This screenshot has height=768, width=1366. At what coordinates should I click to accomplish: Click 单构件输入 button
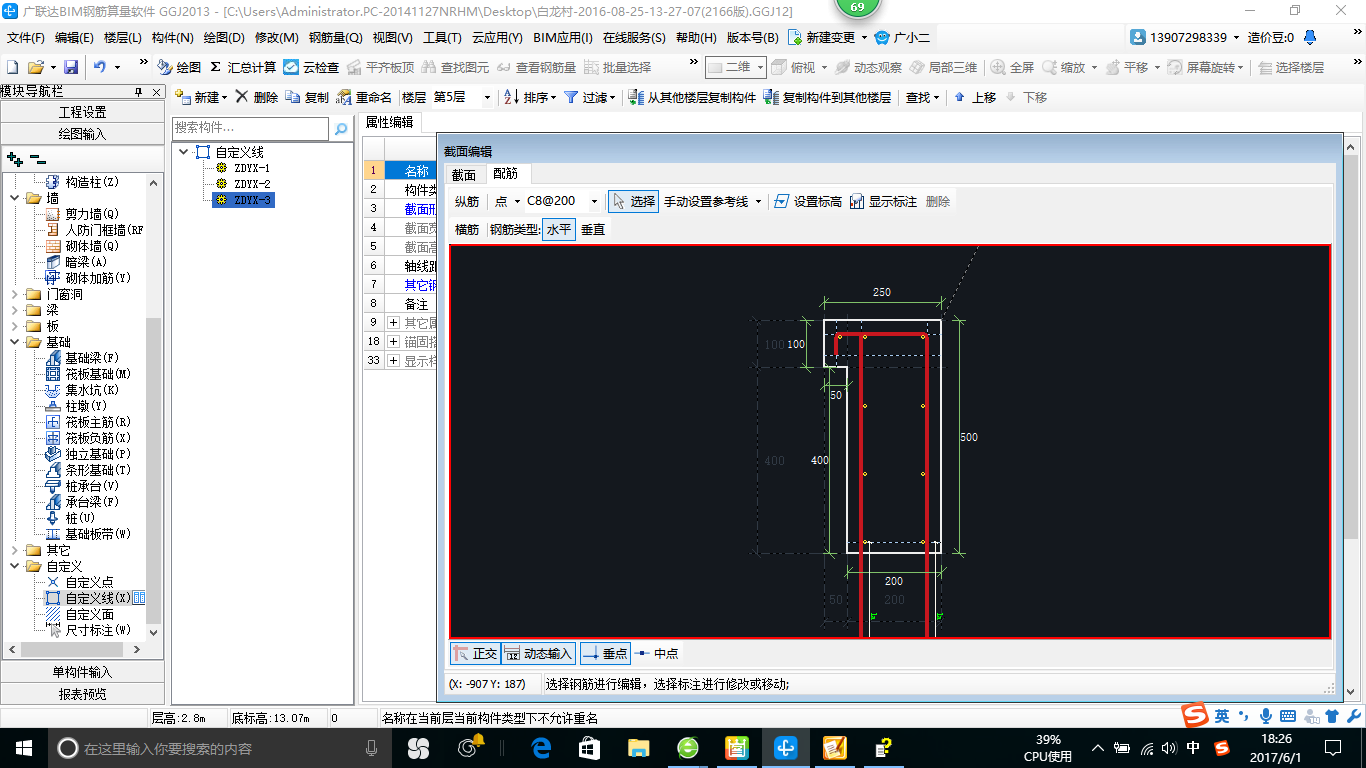[x=82, y=672]
